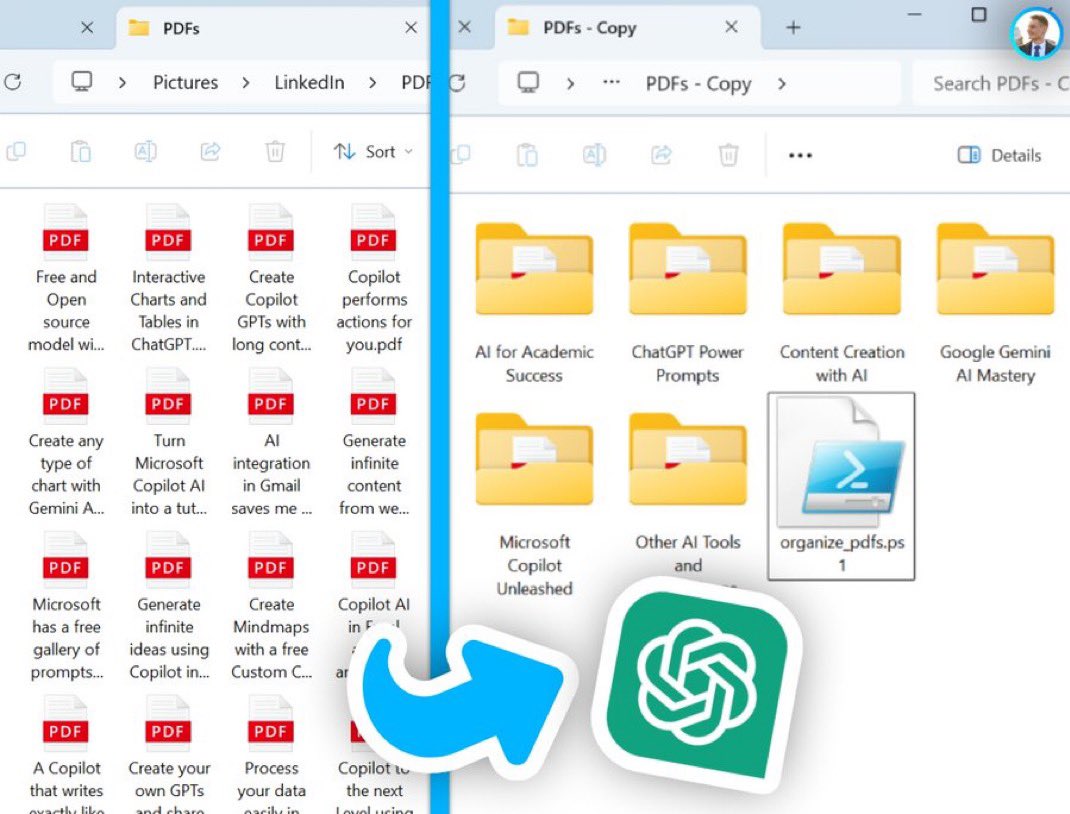Expand chevron after PDFs - Copy breadcrumb

(x=782, y=84)
